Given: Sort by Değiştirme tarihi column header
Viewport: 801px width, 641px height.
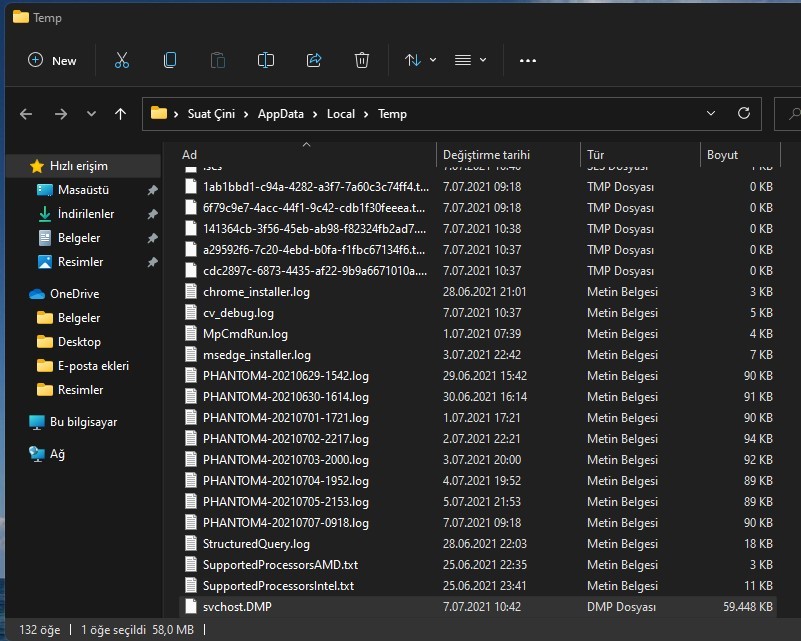Looking at the screenshot, I should (486, 155).
